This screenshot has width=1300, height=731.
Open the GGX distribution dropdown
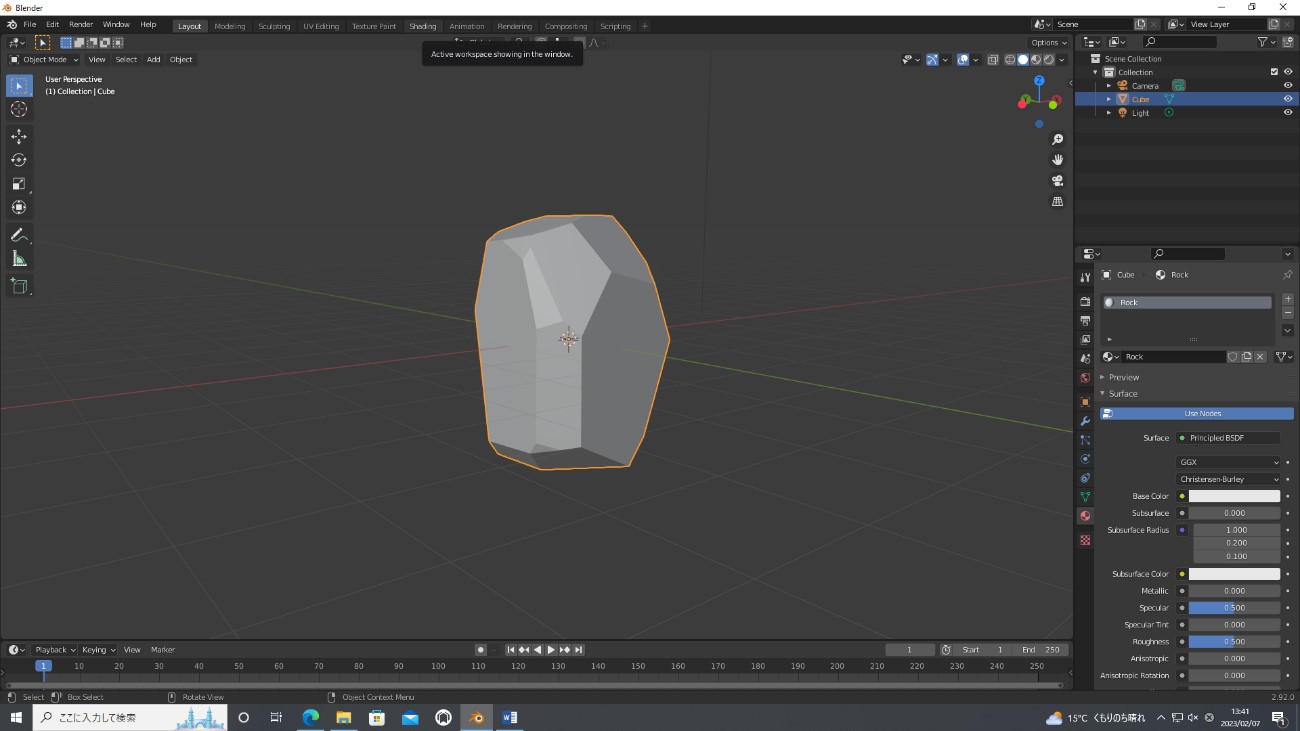(1228, 462)
